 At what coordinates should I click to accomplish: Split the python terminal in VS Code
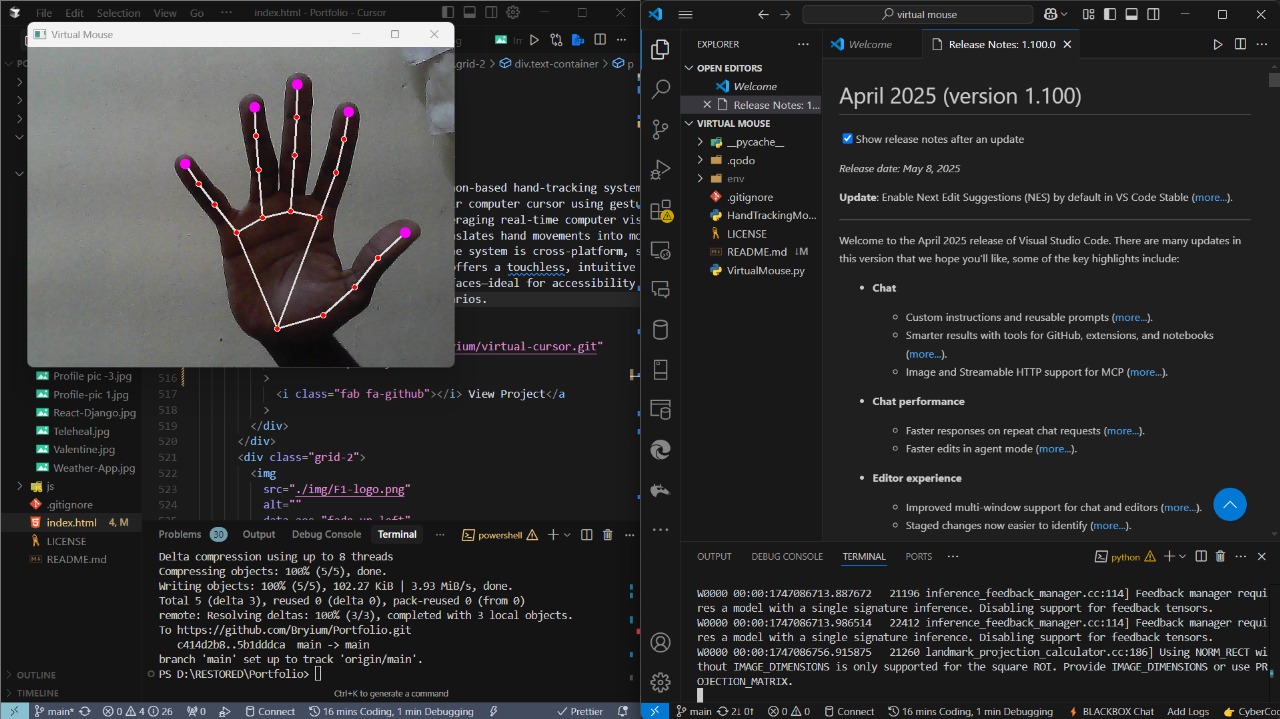point(1202,557)
